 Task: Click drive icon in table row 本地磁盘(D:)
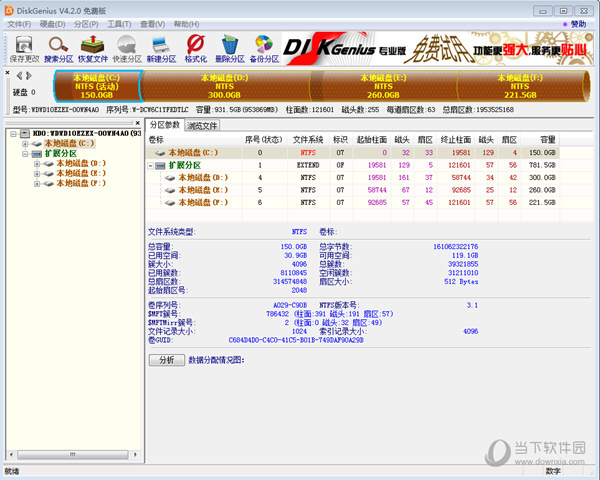(x=170, y=178)
